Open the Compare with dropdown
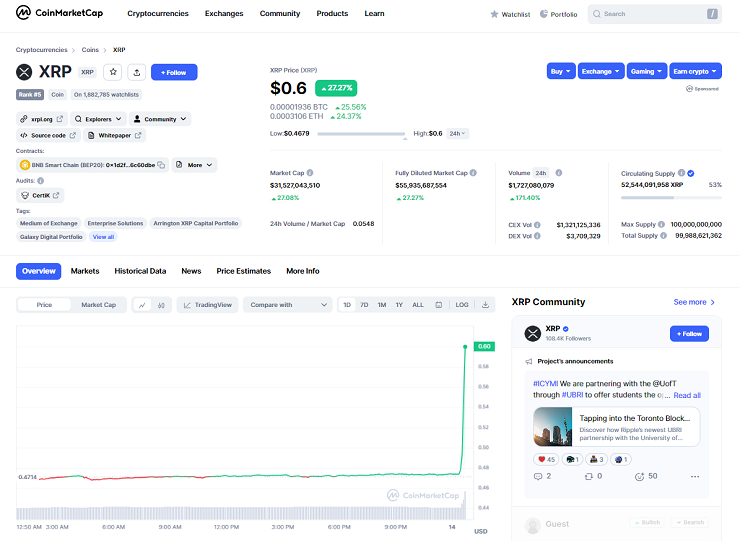Image resolution: width=740 pixels, height=541 pixels. tap(288, 305)
